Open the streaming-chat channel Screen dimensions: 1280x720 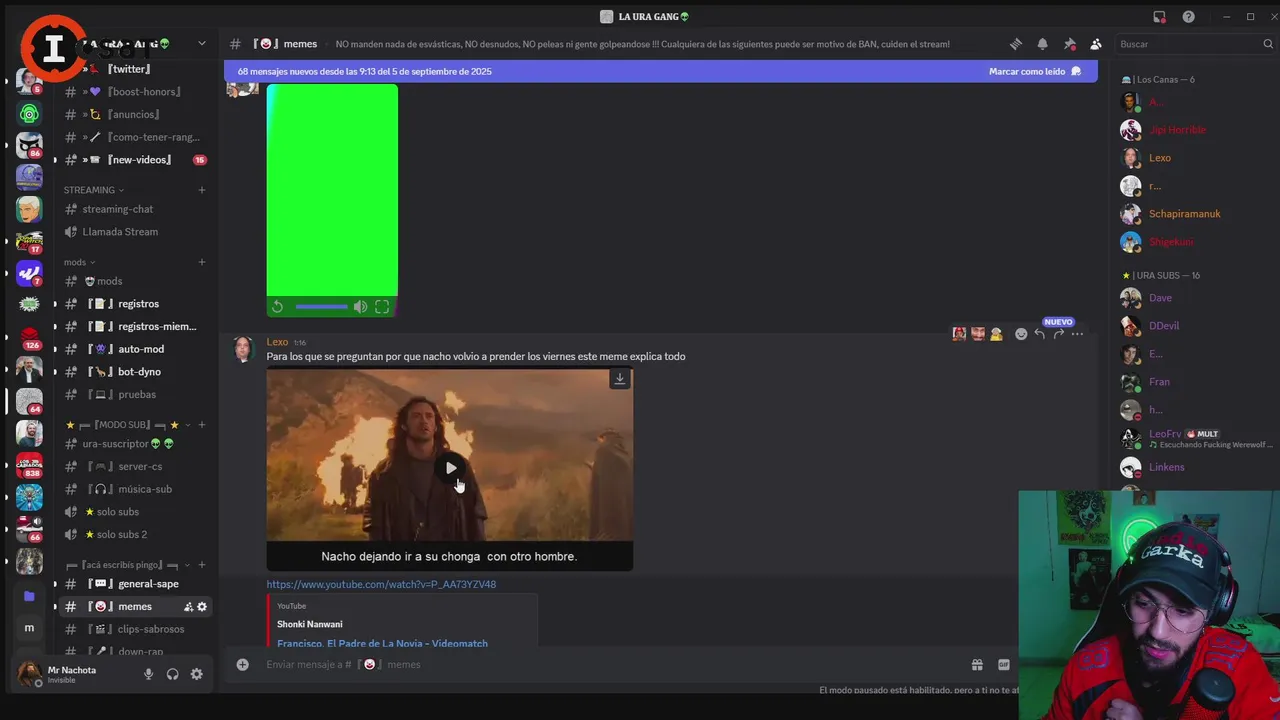(x=134, y=209)
